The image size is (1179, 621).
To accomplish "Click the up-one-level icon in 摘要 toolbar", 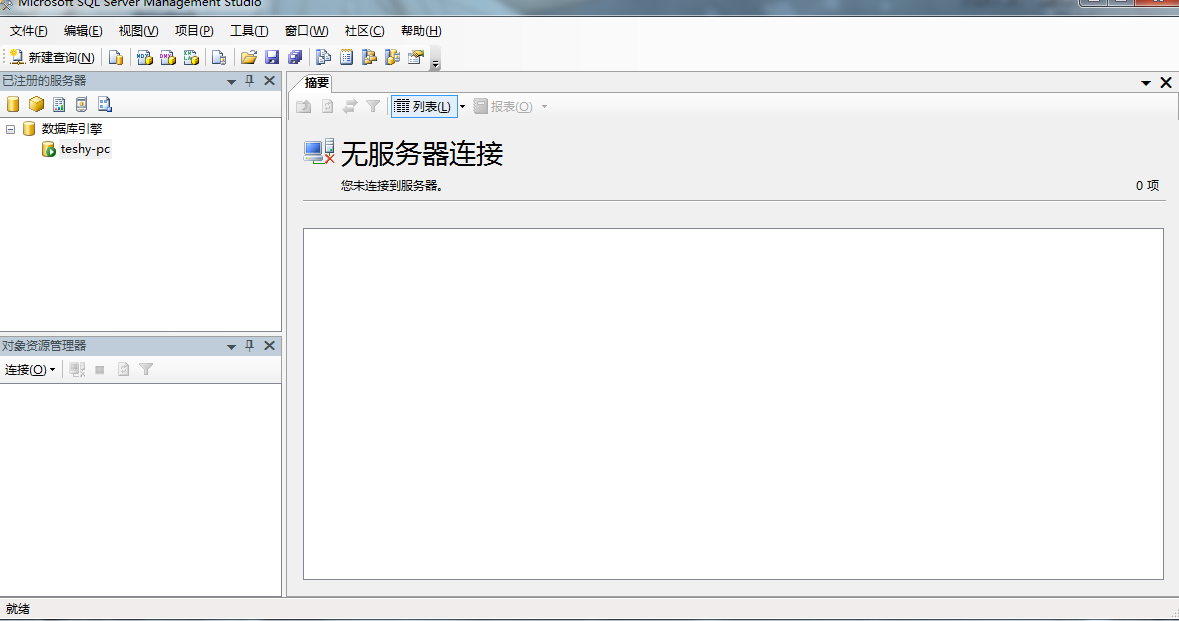I will [x=304, y=107].
